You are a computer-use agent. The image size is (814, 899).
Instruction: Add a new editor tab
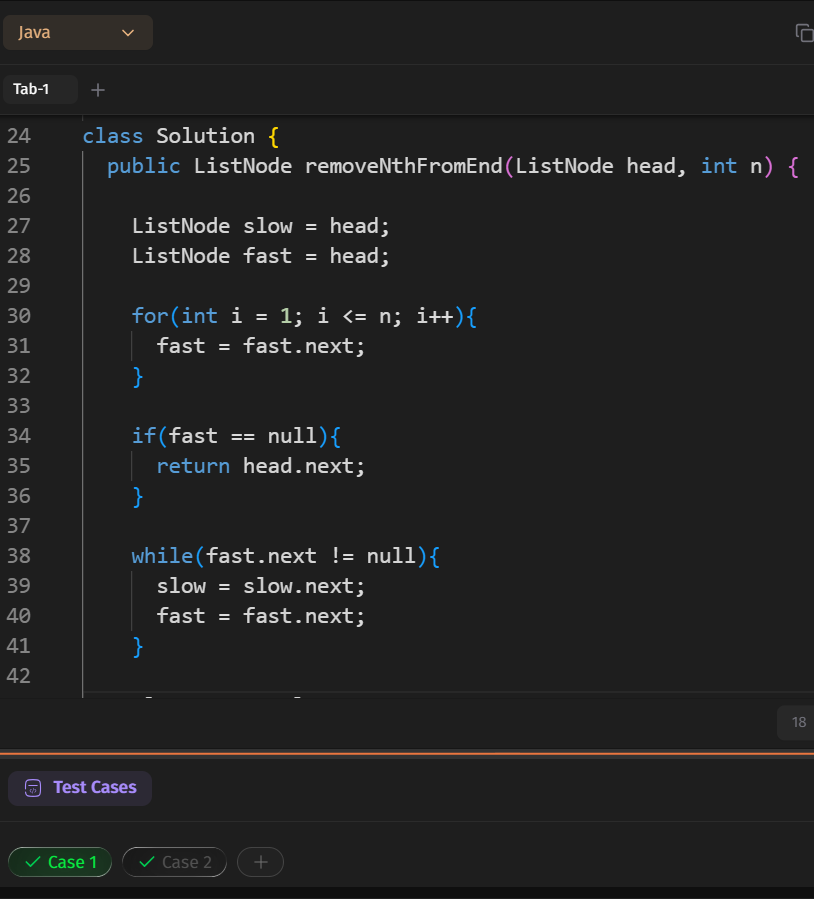pos(98,90)
